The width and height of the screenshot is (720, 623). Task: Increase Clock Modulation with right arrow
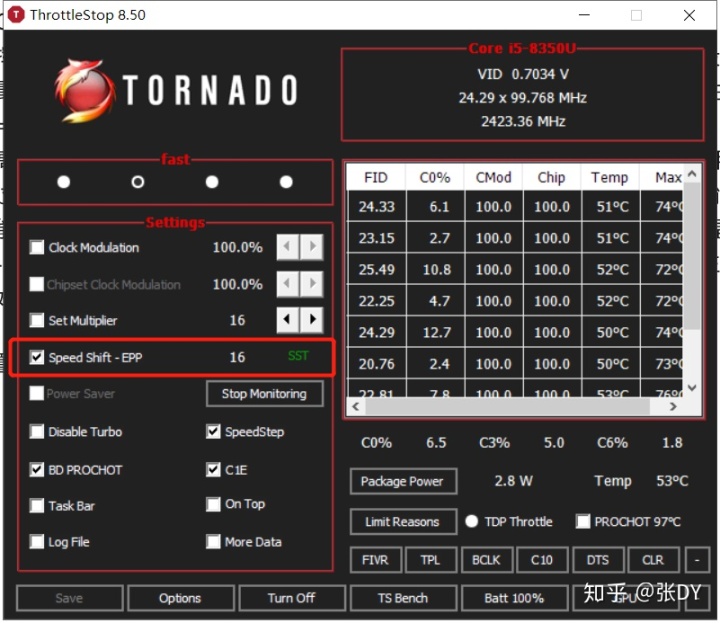click(x=312, y=247)
